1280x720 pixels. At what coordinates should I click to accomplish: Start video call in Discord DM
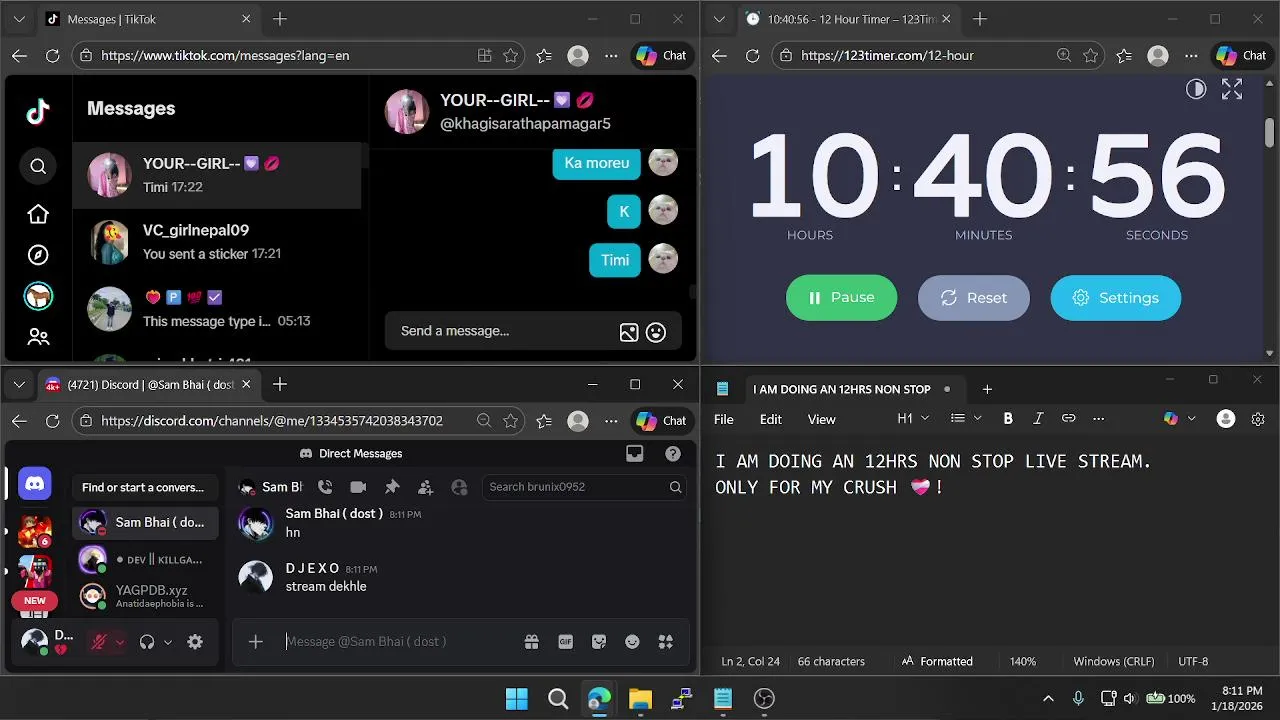[x=358, y=487]
